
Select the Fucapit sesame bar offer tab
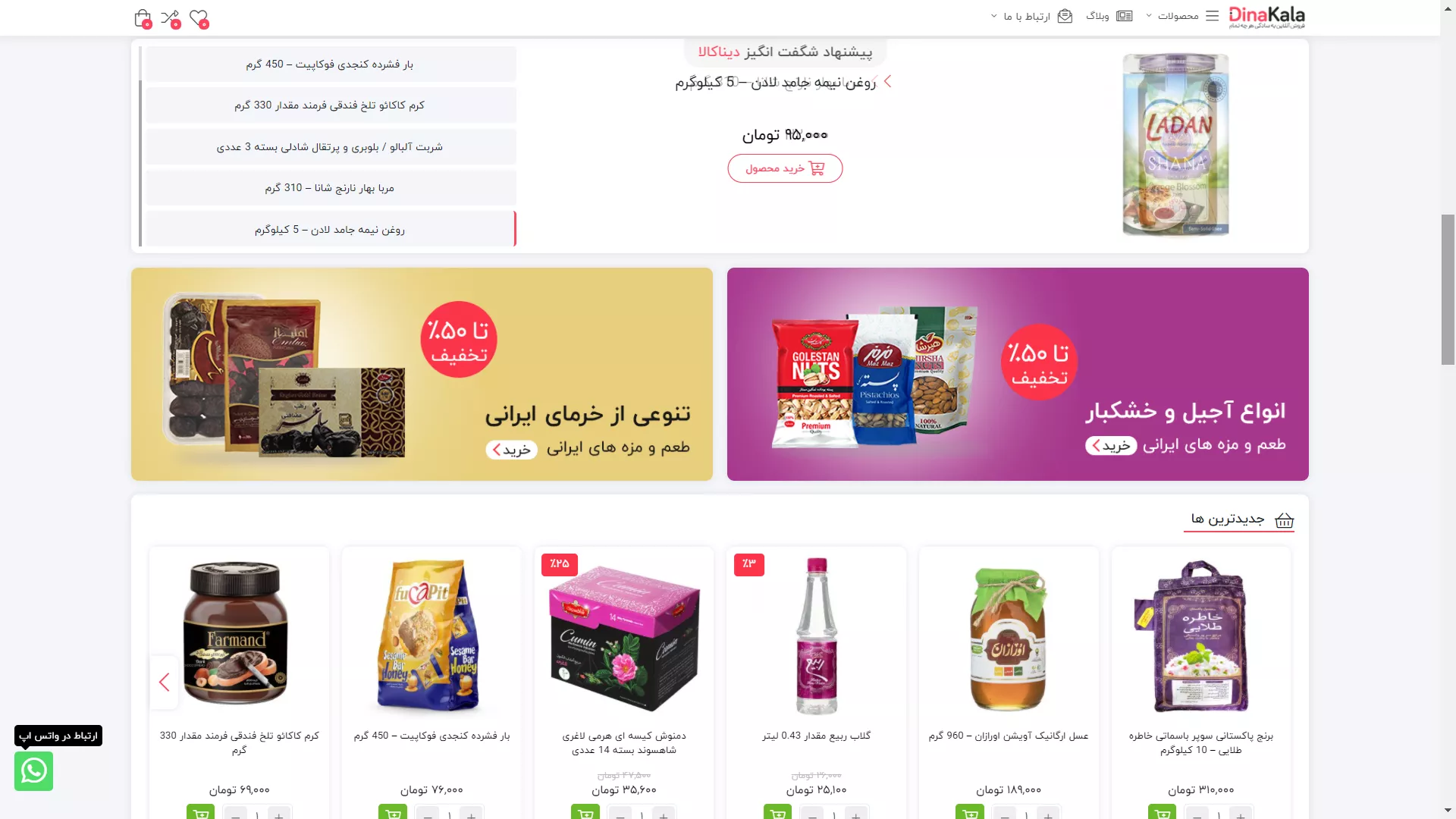(330, 64)
